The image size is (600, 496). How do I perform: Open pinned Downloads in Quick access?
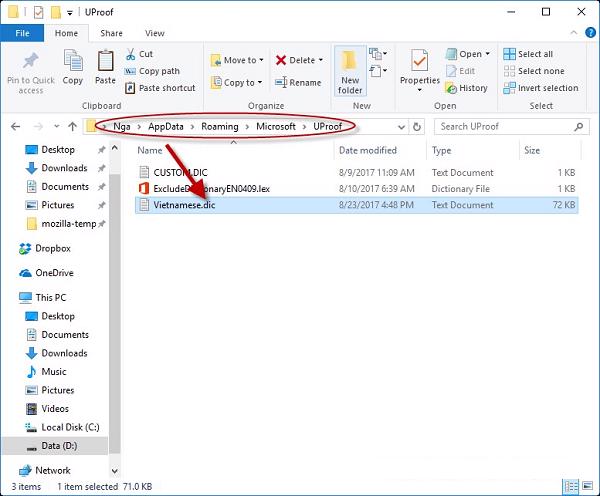64,168
